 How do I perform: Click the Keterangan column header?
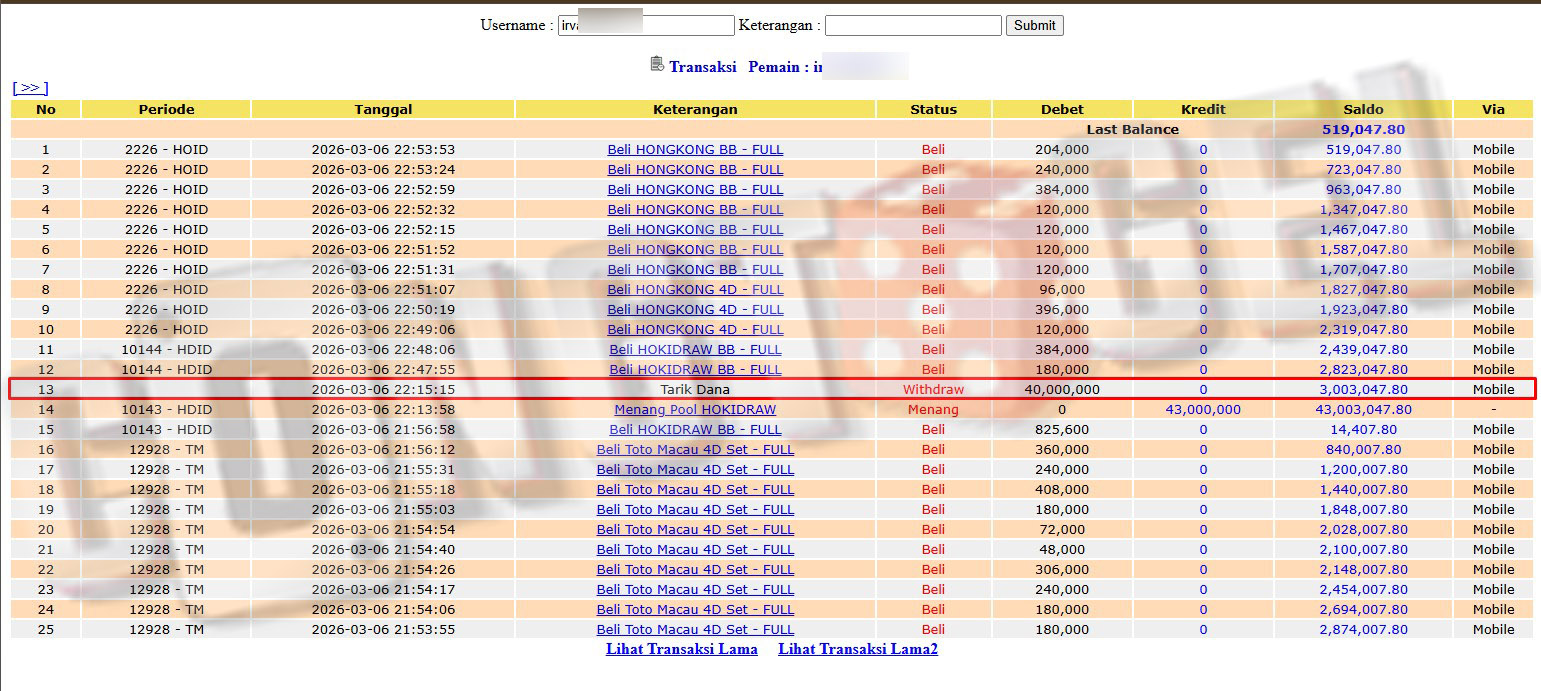(x=695, y=109)
